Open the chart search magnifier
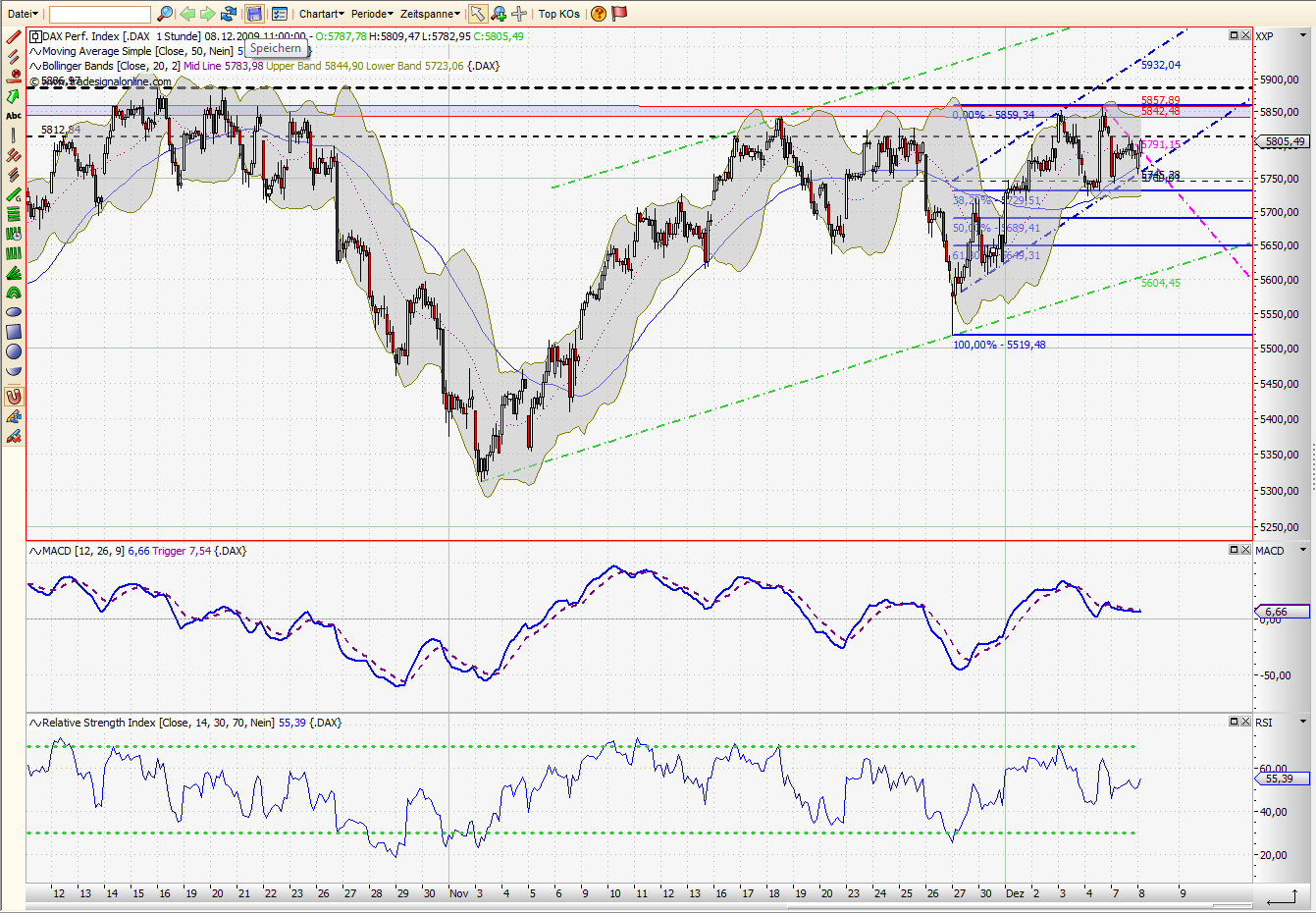The width and height of the screenshot is (1316, 914). [164, 13]
